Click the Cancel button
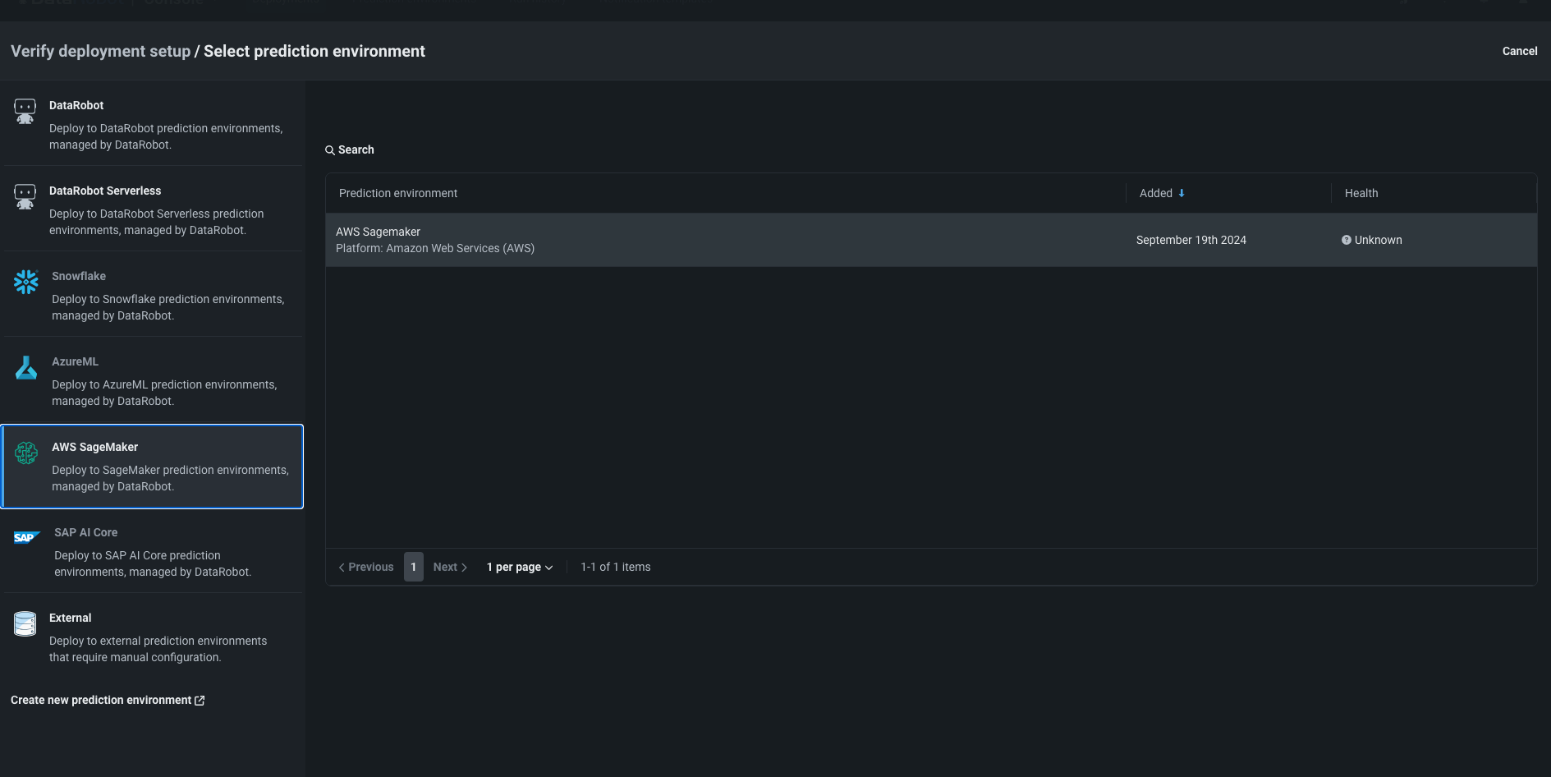Image resolution: width=1551 pixels, height=777 pixels. click(x=1519, y=51)
